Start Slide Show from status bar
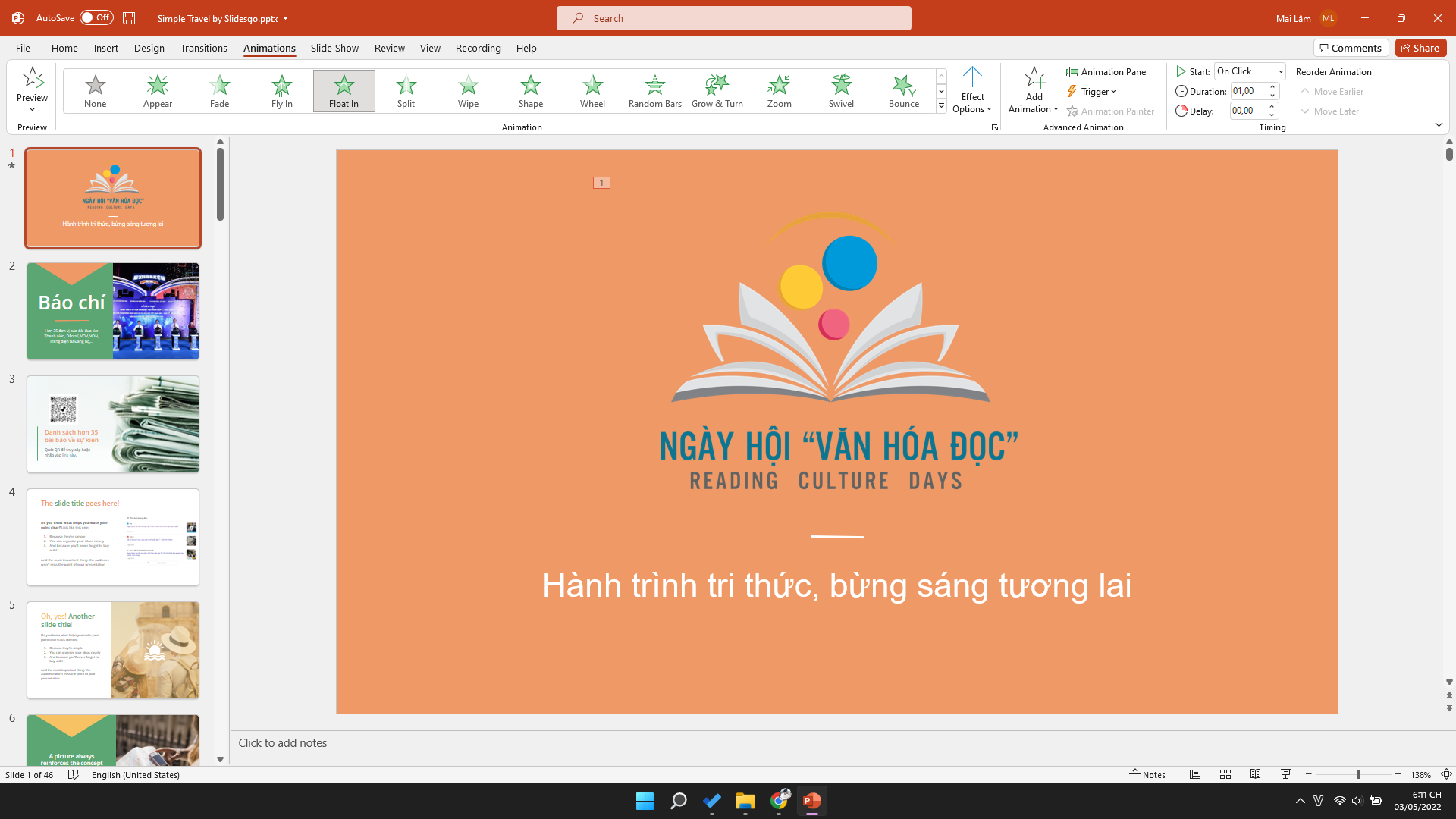 click(x=1286, y=774)
